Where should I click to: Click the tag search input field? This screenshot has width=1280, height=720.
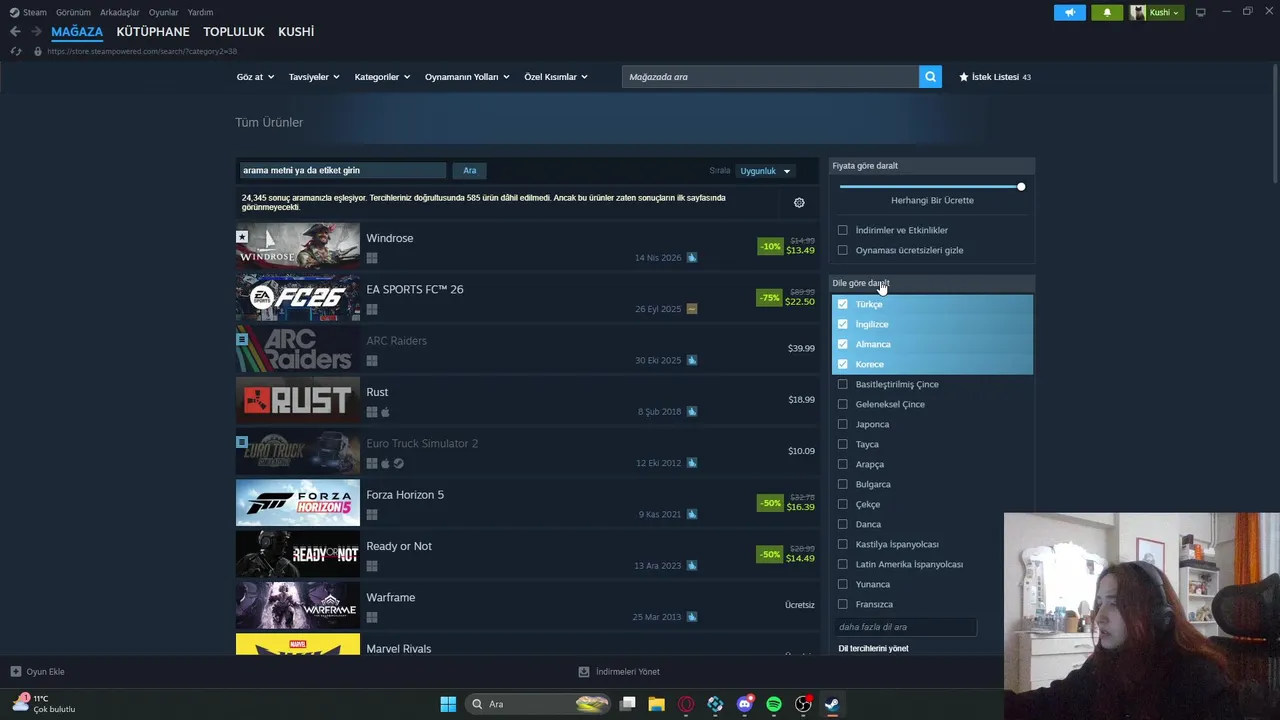click(342, 171)
